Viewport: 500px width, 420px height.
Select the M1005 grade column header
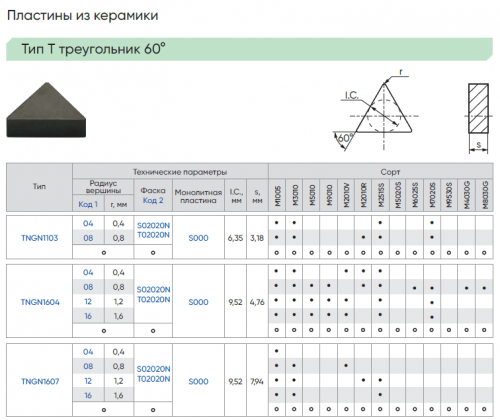tap(278, 196)
